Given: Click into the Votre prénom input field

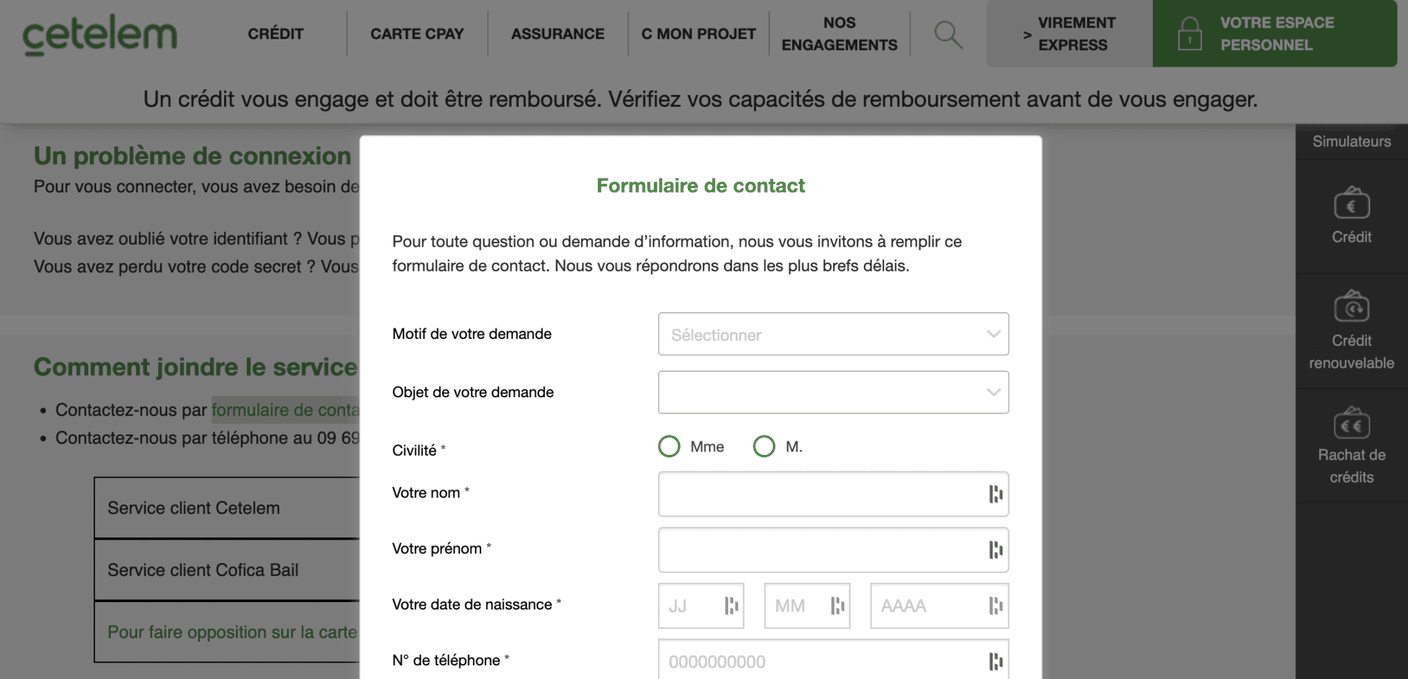Looking at the screenshot, I should click(833, 550).
